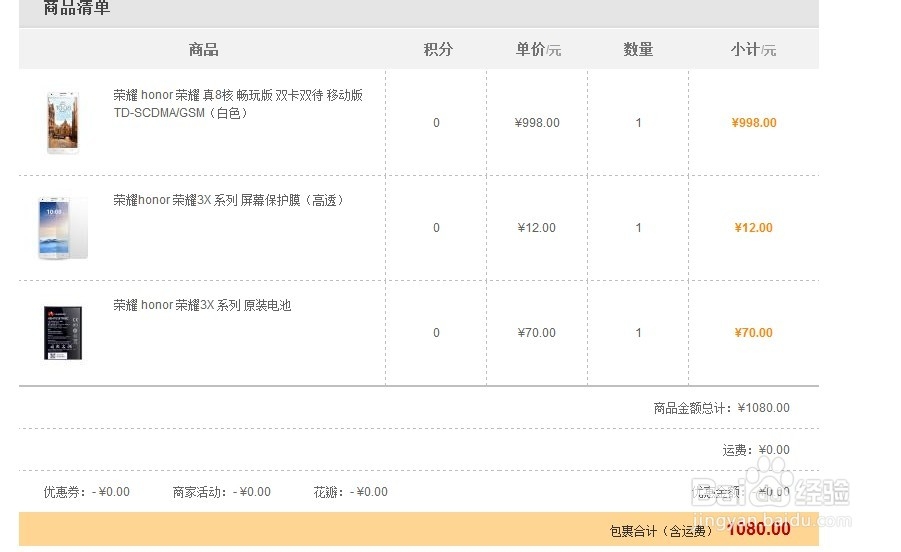Select the 优惠券 -¥0.00 text

87,492
